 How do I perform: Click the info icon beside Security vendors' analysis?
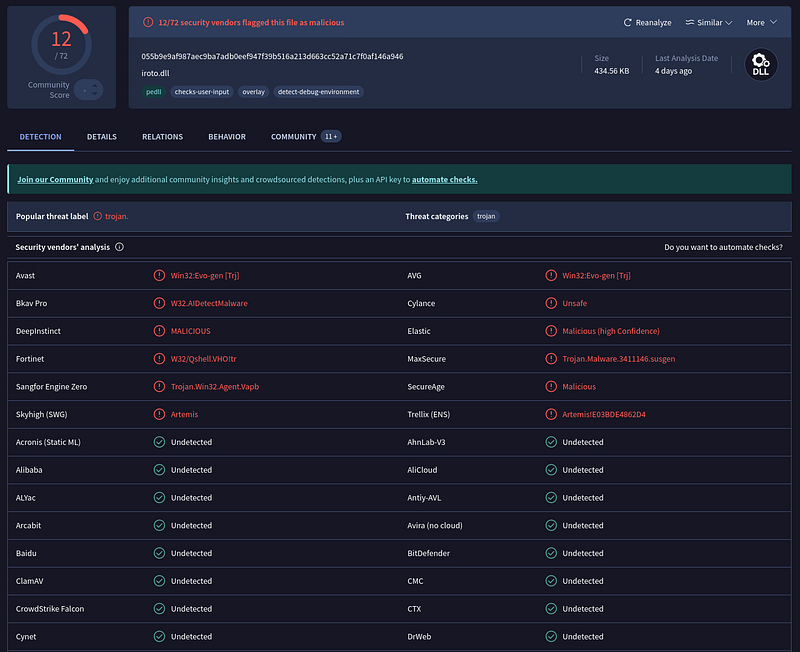119,247
